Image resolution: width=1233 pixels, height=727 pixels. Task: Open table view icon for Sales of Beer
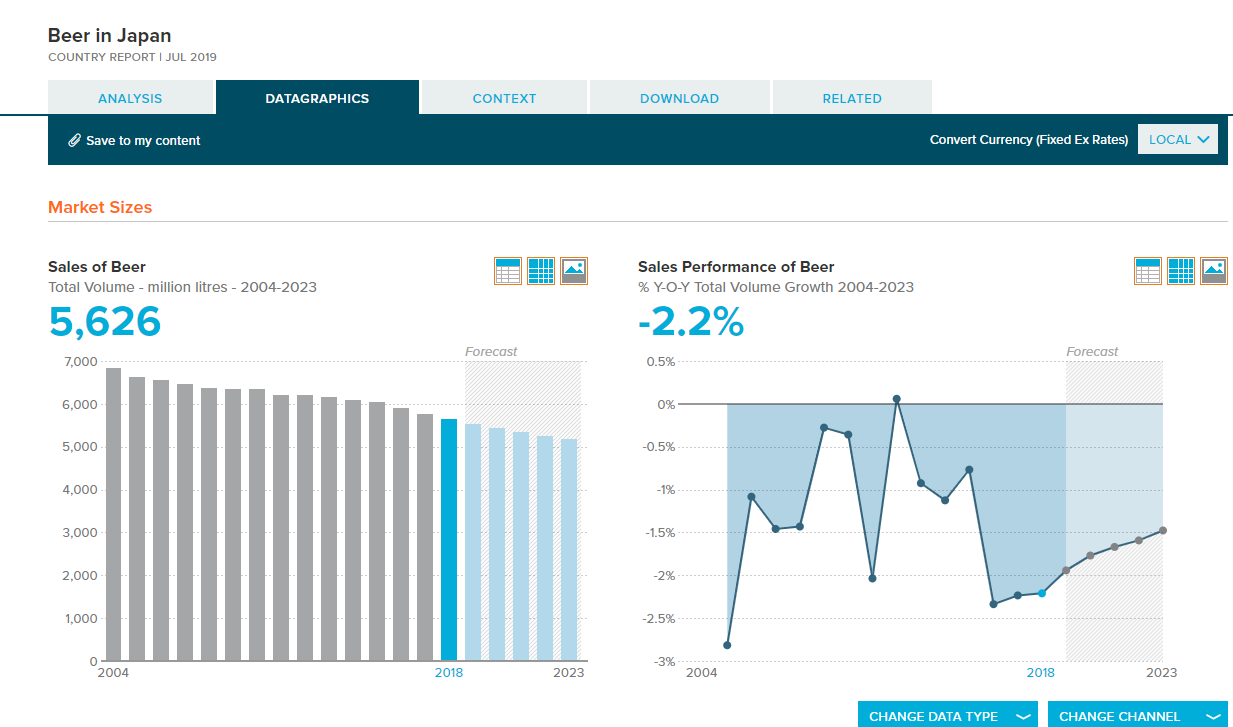coord(508,271)
